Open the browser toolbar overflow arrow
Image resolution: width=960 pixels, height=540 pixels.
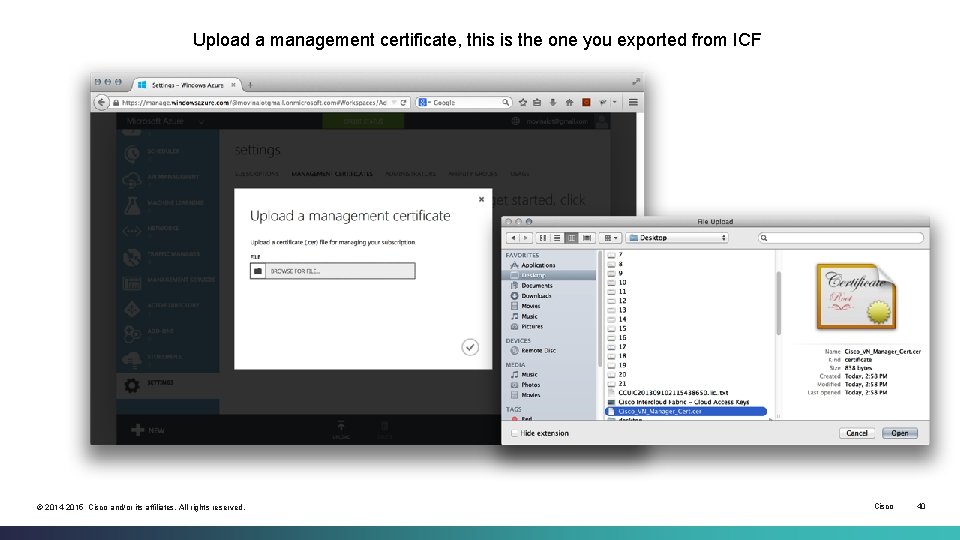coord(615,102)
